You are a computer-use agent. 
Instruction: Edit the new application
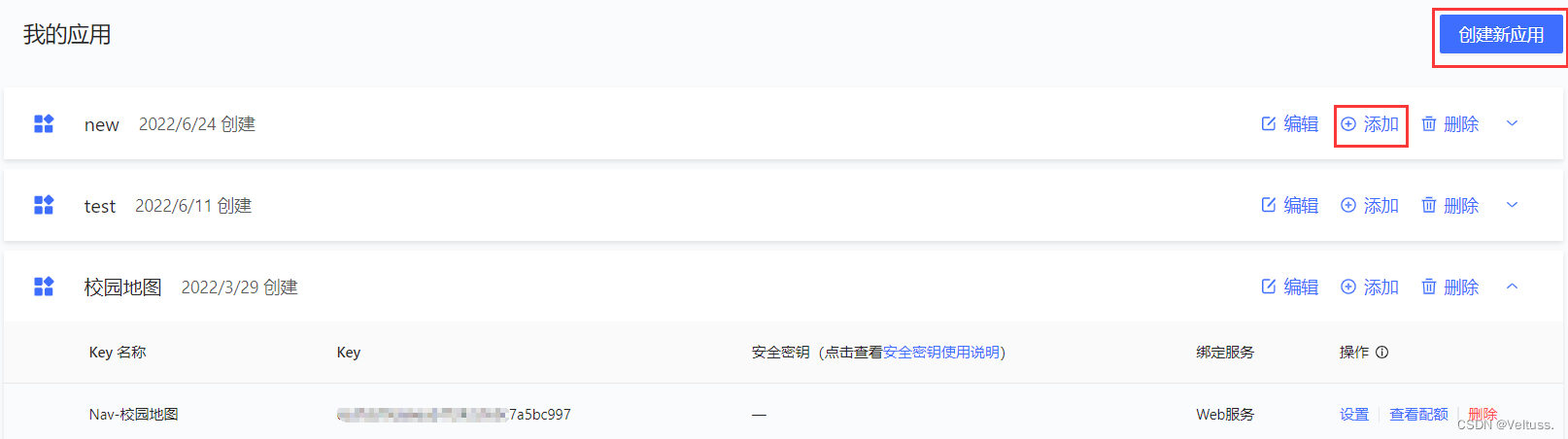pos(1289,123)
